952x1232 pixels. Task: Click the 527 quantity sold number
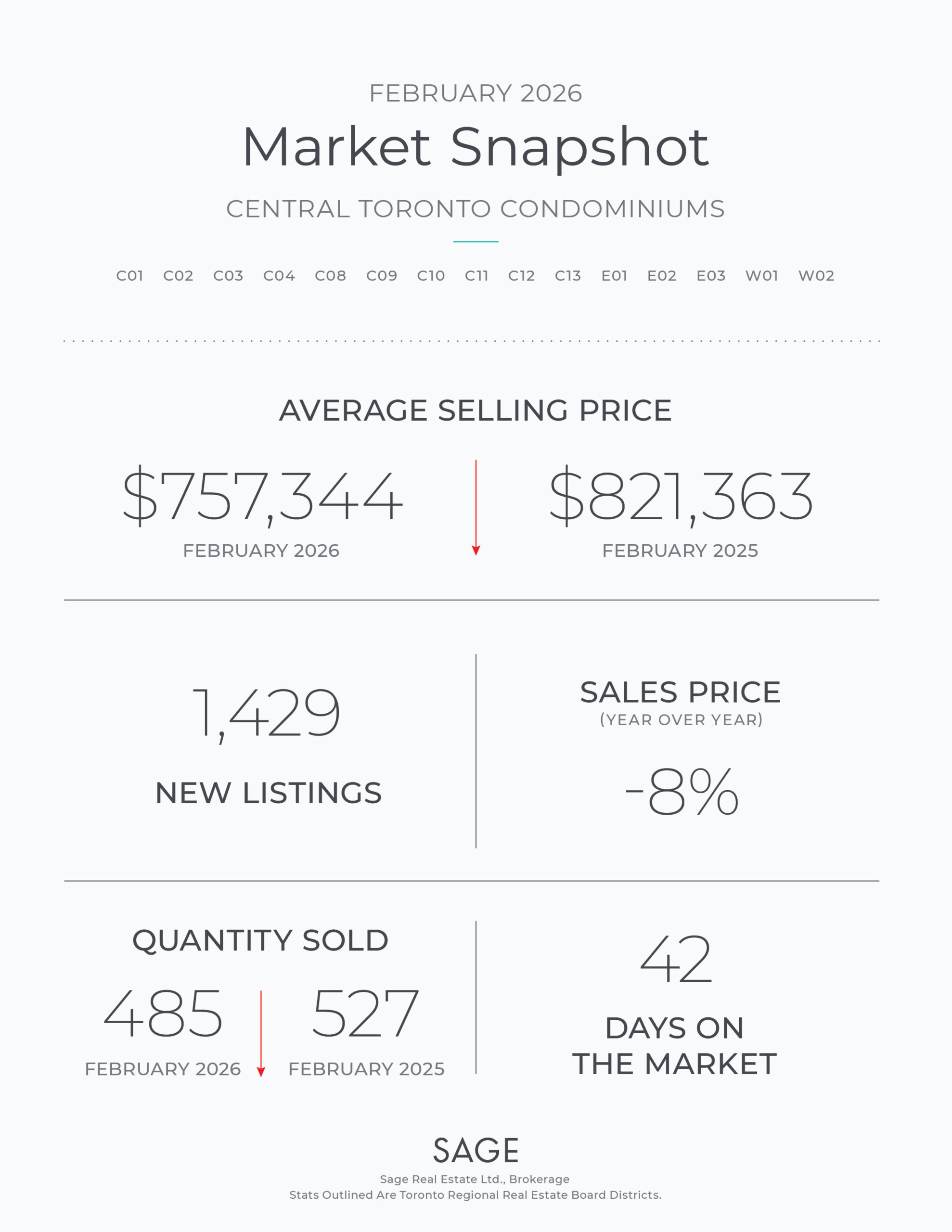pos(366,1014)
